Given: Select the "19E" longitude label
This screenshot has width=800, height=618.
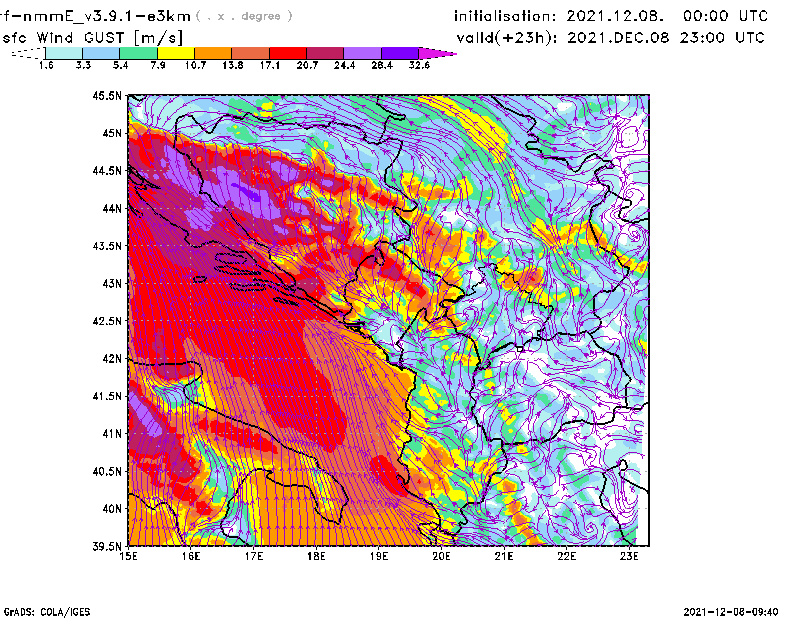Looking at the screenshot, I should point(379,556).
